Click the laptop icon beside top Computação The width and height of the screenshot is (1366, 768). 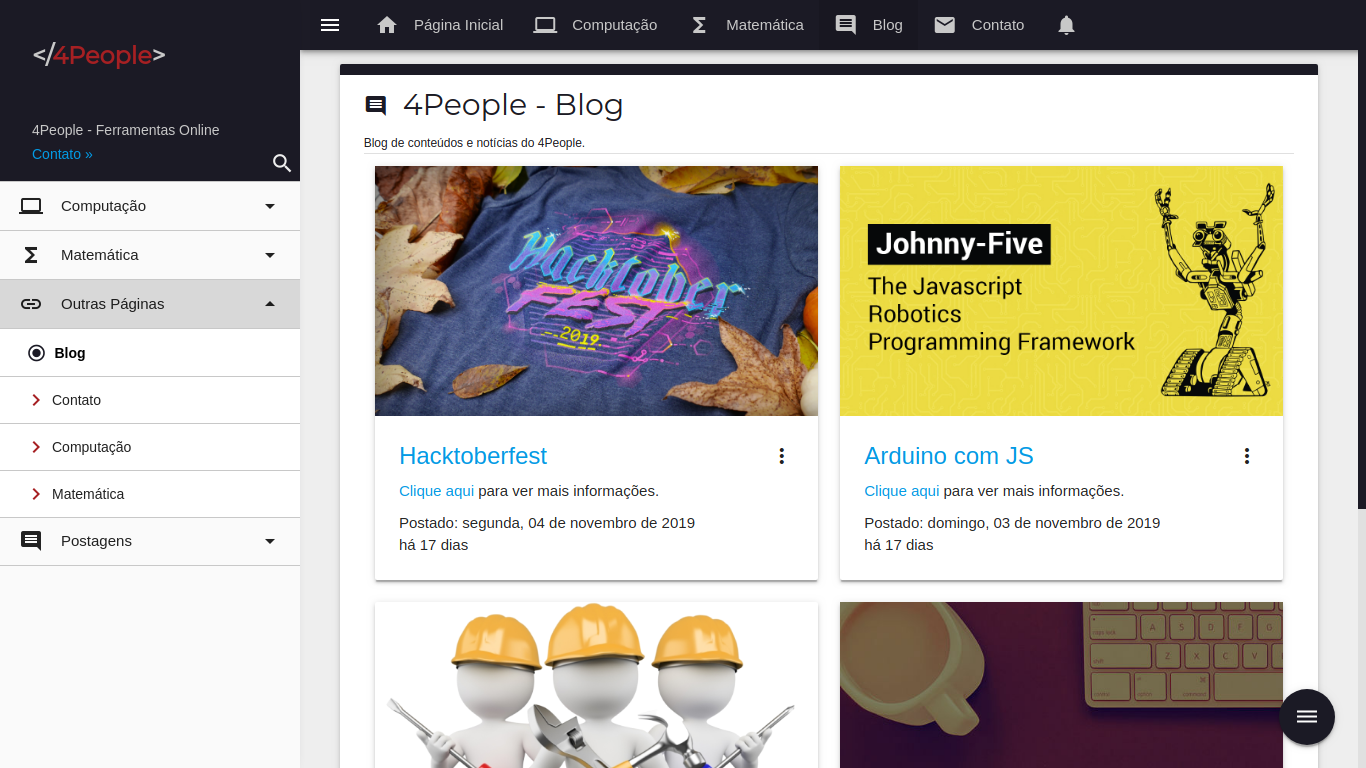click(x=545, y=25)
